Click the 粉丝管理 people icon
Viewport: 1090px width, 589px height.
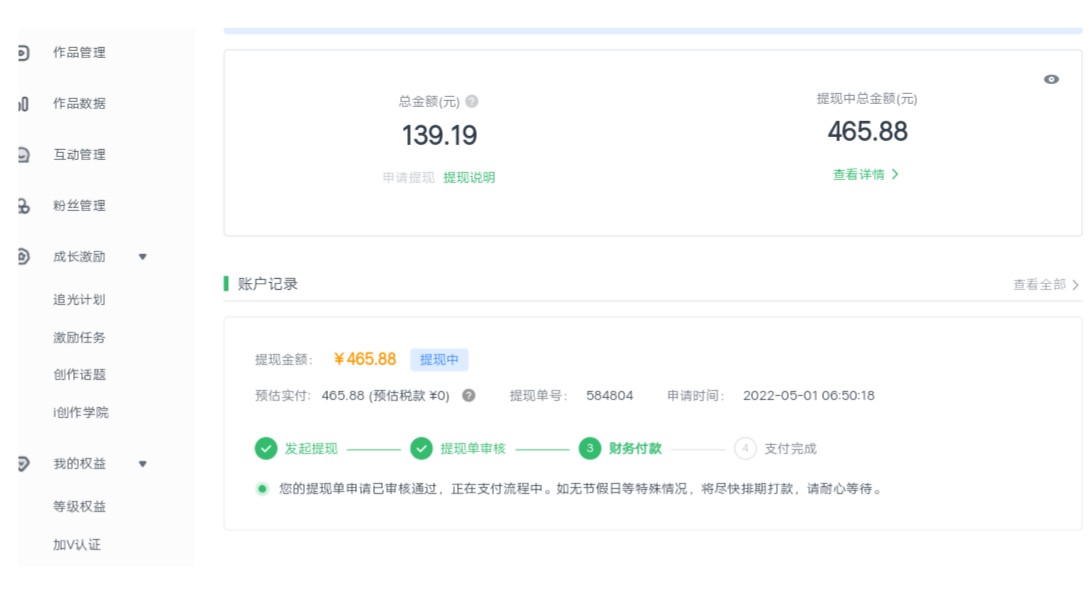pos(24,206)
